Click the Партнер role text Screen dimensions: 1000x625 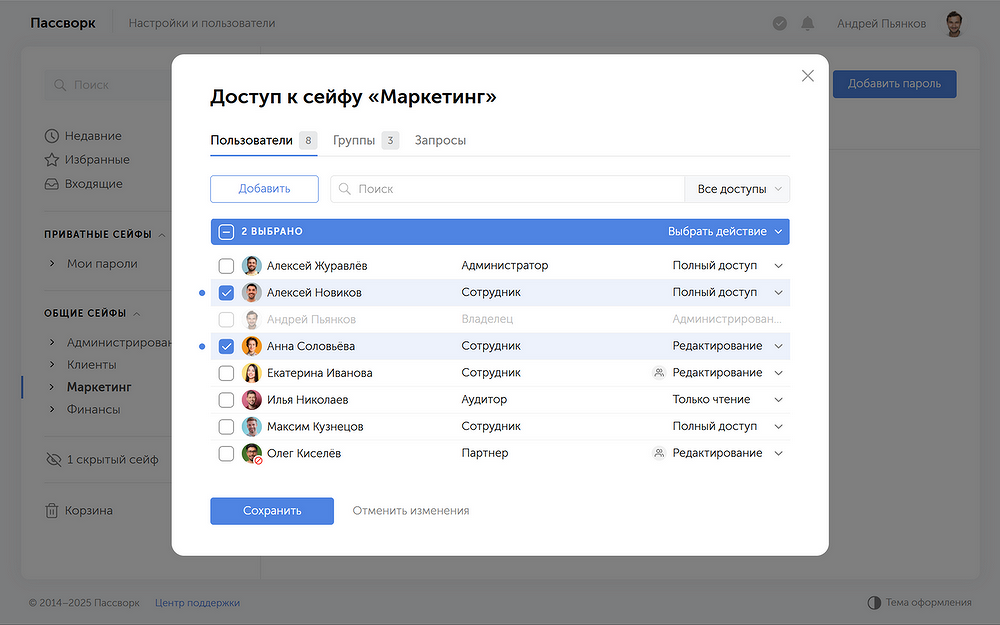tap(485, 453)
